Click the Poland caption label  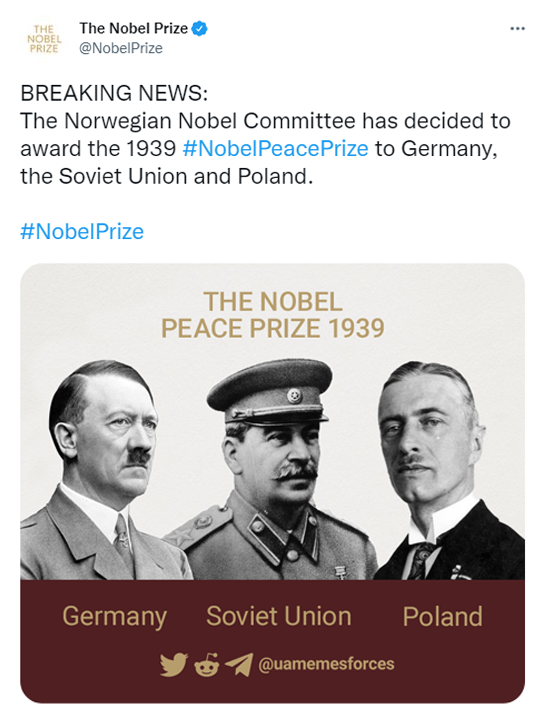click(x=442, y=616)
